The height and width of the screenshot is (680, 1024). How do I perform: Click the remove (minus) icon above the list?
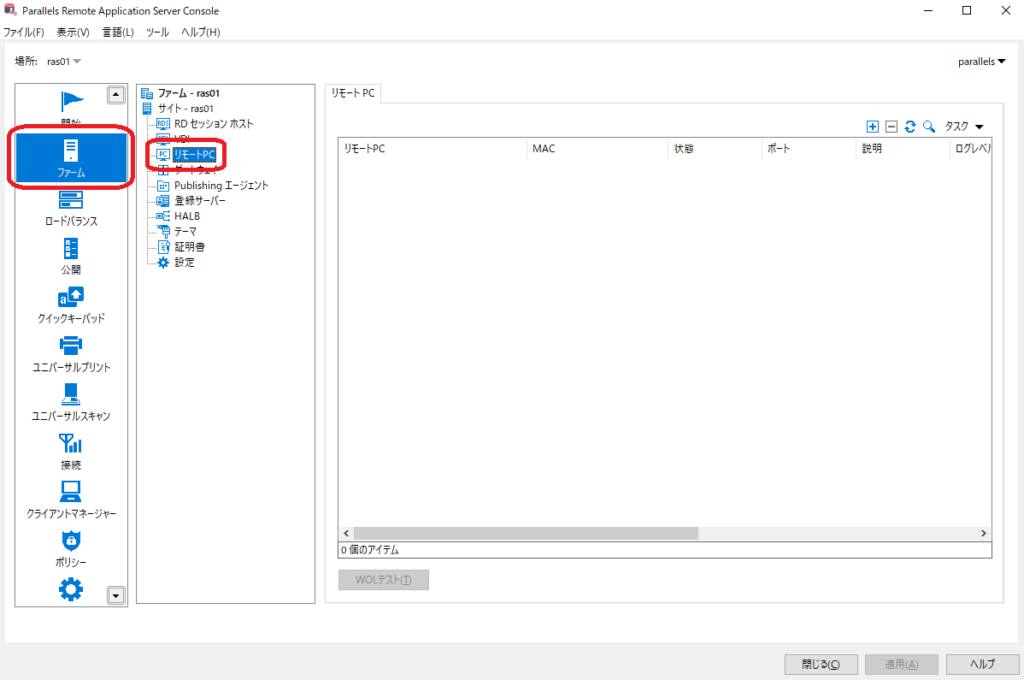891,127
